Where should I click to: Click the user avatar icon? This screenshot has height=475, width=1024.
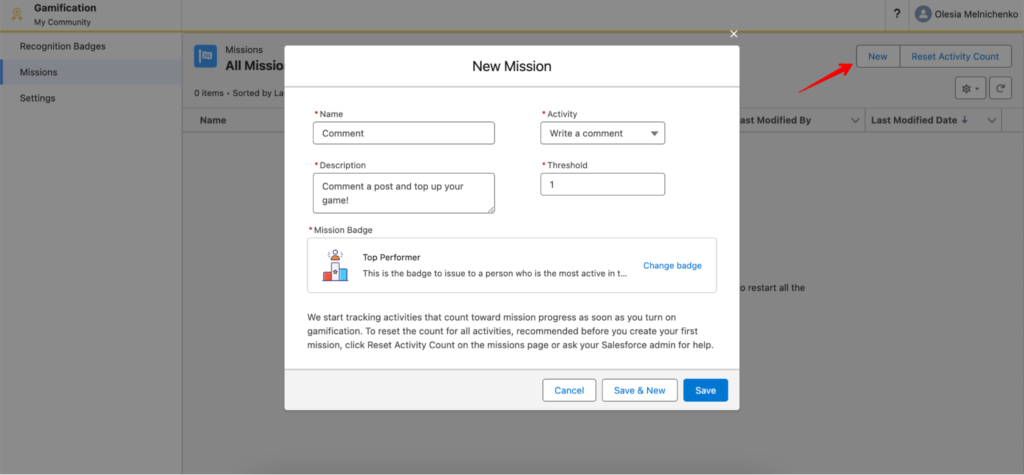point(923,14)
